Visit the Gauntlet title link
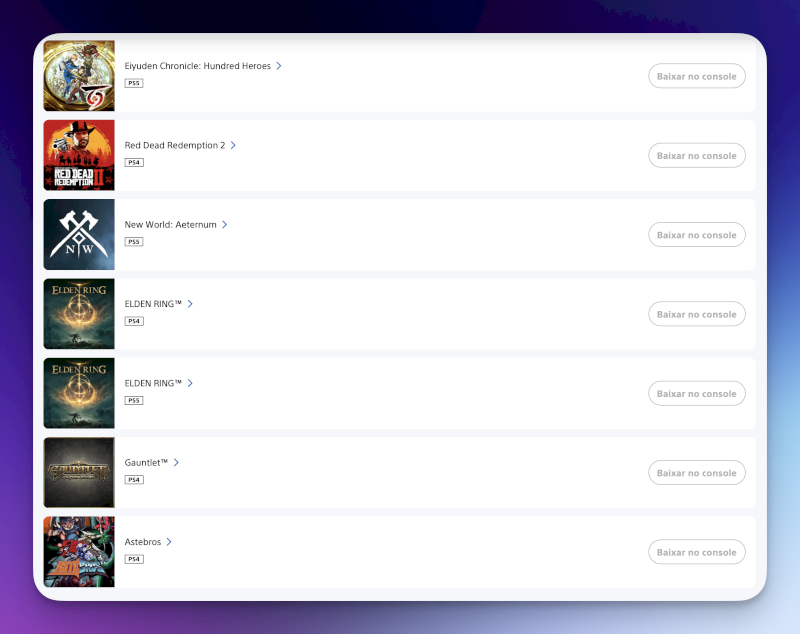The height and width of the screenshot is (634, 800). (x=146, y=463)
